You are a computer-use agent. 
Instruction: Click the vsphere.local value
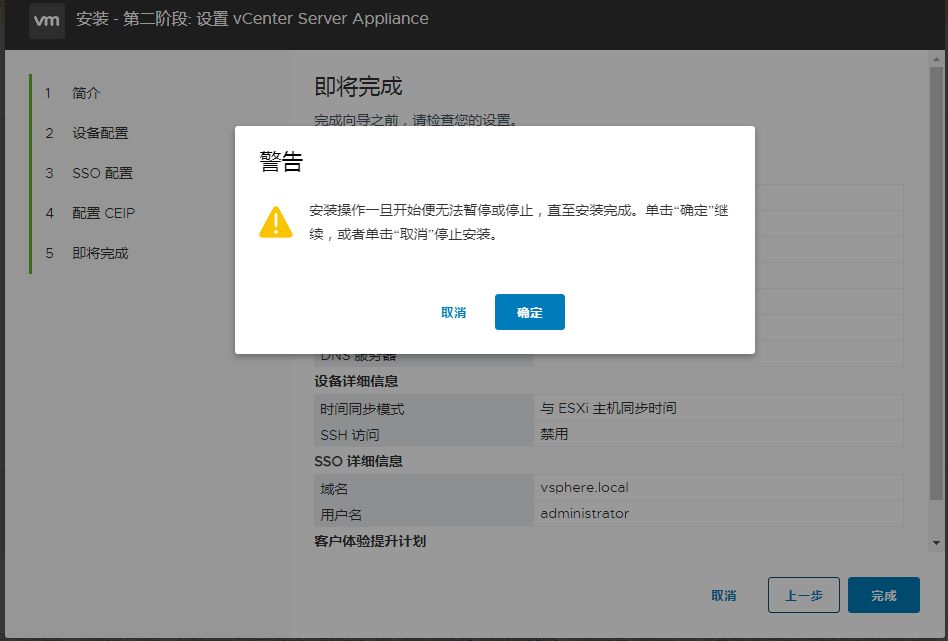tap(584, 487)
